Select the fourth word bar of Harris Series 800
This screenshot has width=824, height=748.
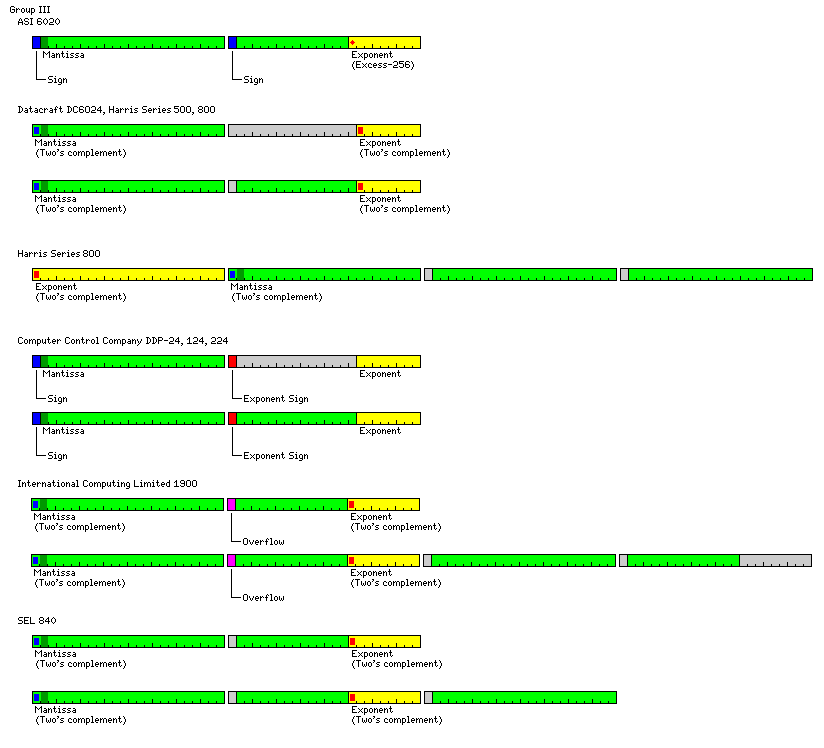716,274
